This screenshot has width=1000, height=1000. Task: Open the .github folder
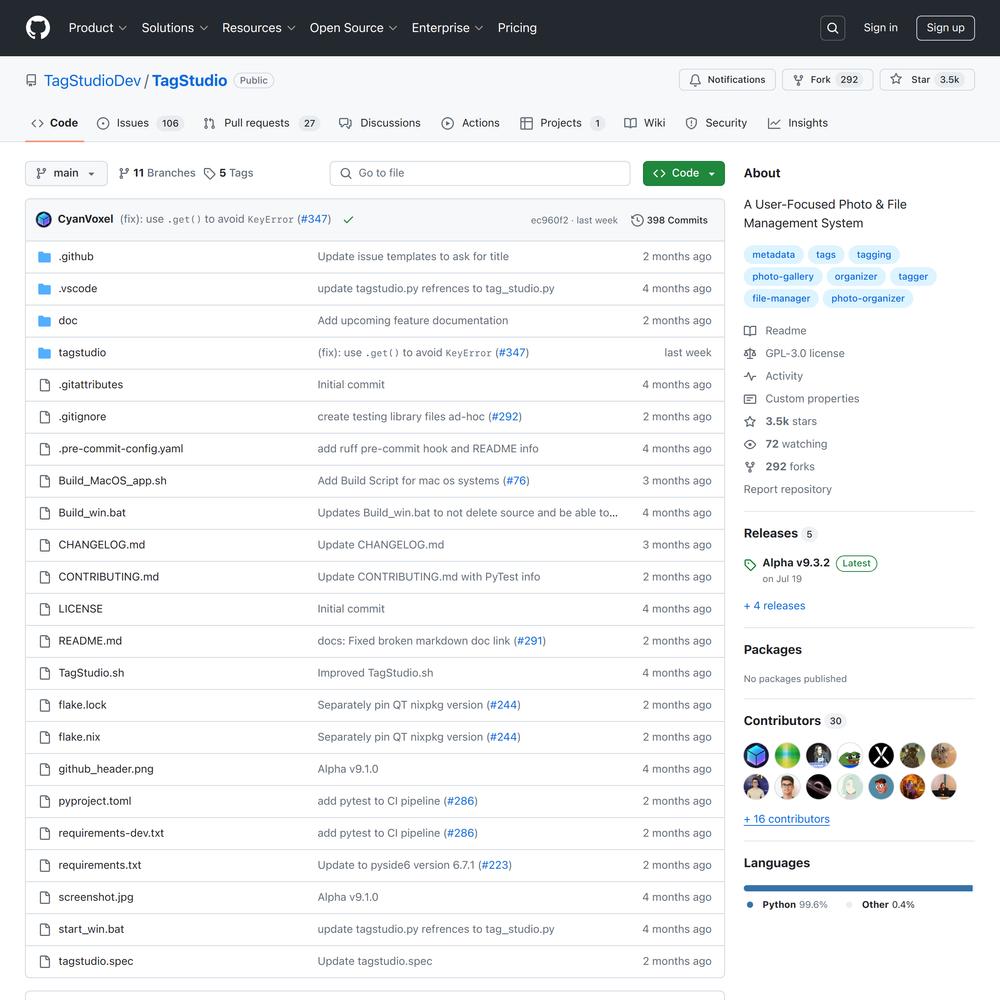tap(76, 256)
